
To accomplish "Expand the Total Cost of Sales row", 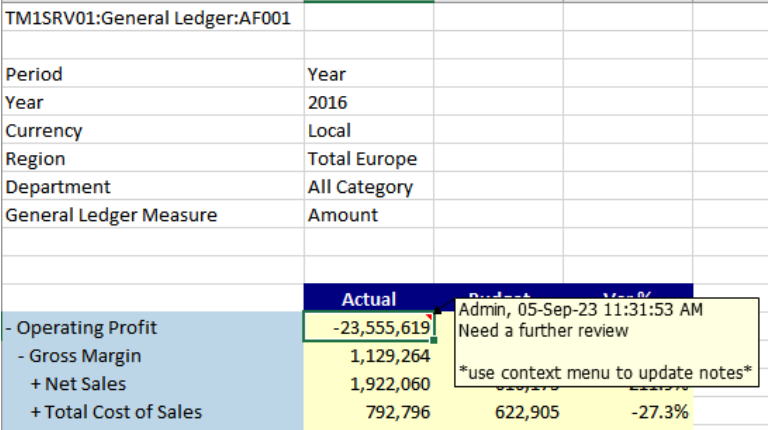I will coord(36,413).
